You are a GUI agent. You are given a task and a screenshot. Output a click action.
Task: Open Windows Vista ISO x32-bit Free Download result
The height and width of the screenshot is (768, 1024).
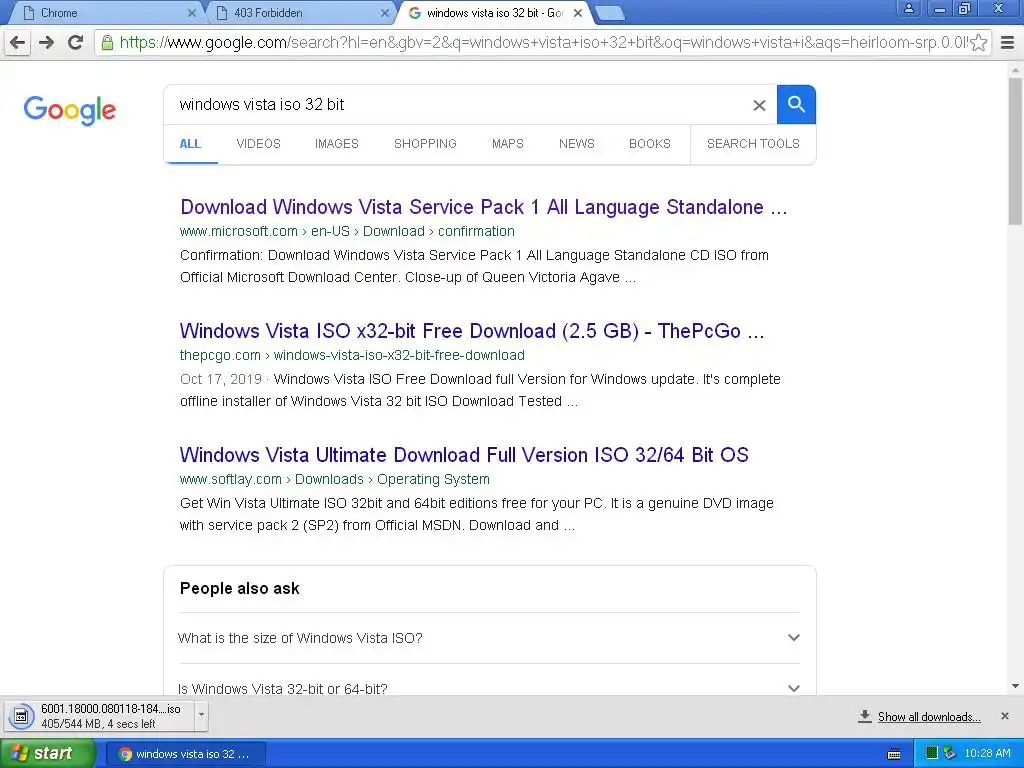(x=472, y=331)
